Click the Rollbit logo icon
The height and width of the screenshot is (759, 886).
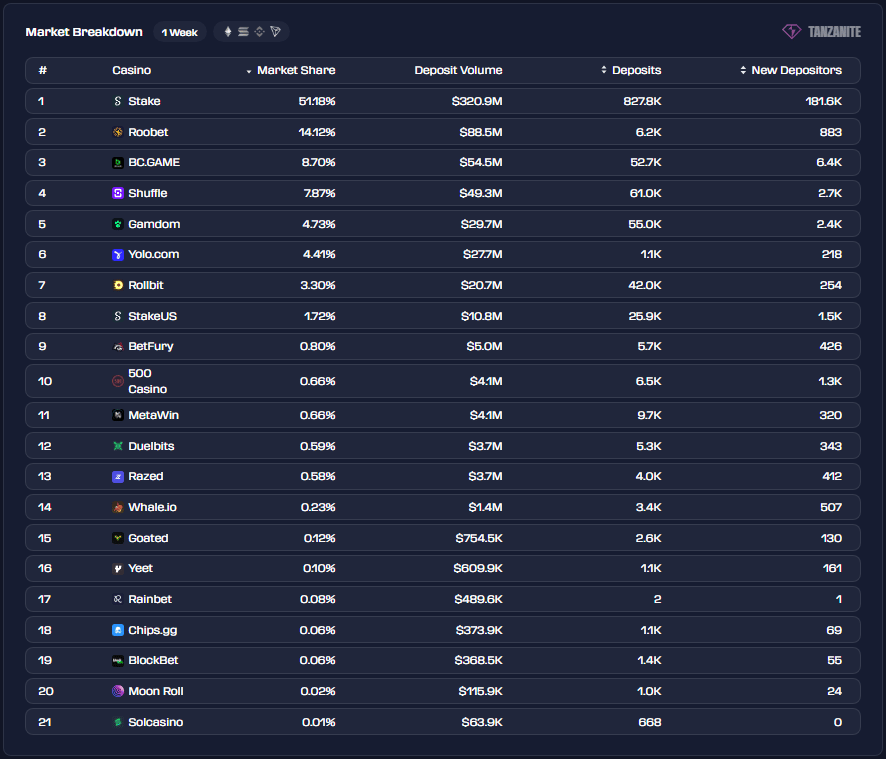[x=118, y=285]
